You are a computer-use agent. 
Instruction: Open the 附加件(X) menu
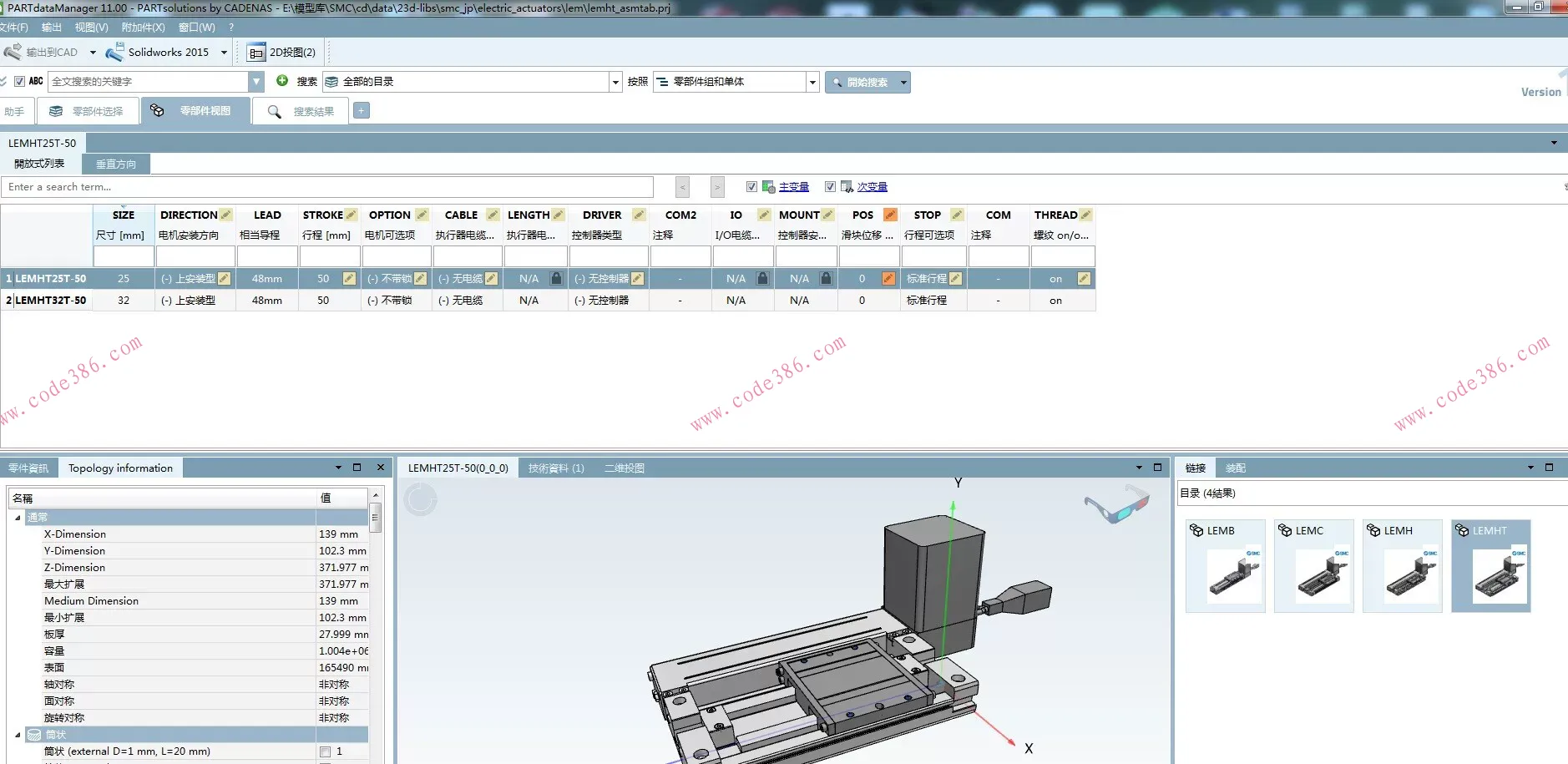point(143,28)
